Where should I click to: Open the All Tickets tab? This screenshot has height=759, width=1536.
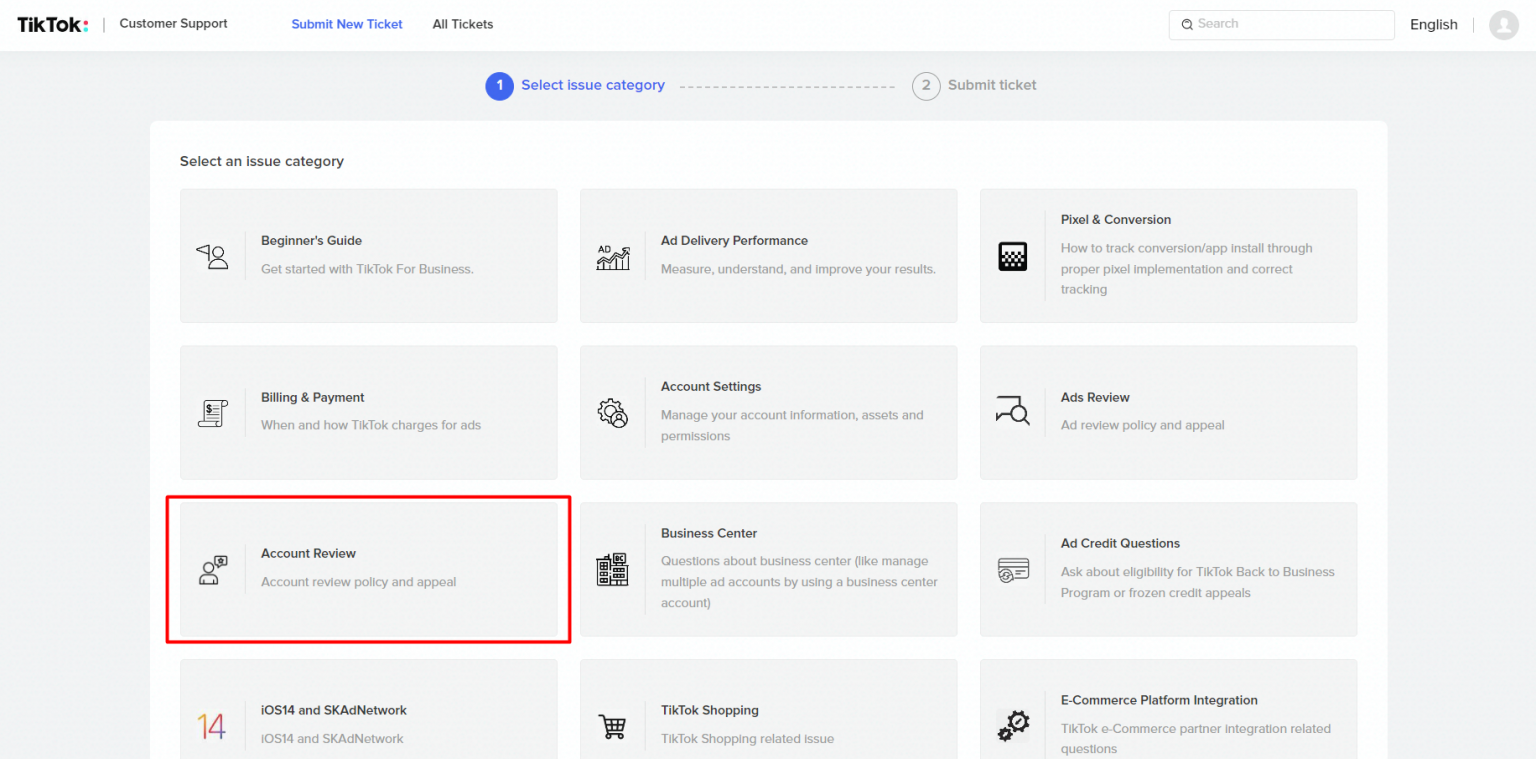tap(462, 24)
